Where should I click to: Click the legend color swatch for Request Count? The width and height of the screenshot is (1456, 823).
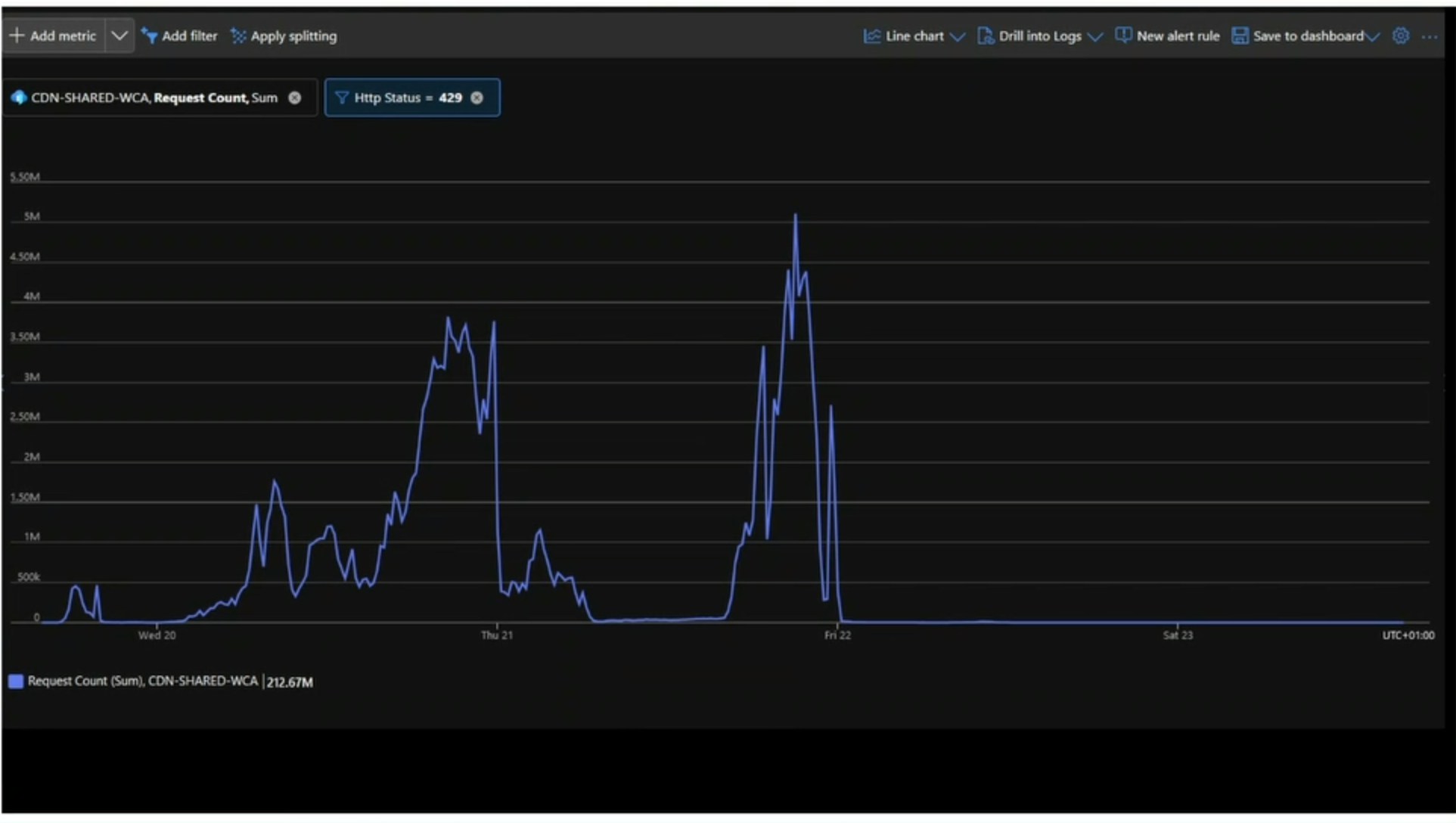point(16,681)
